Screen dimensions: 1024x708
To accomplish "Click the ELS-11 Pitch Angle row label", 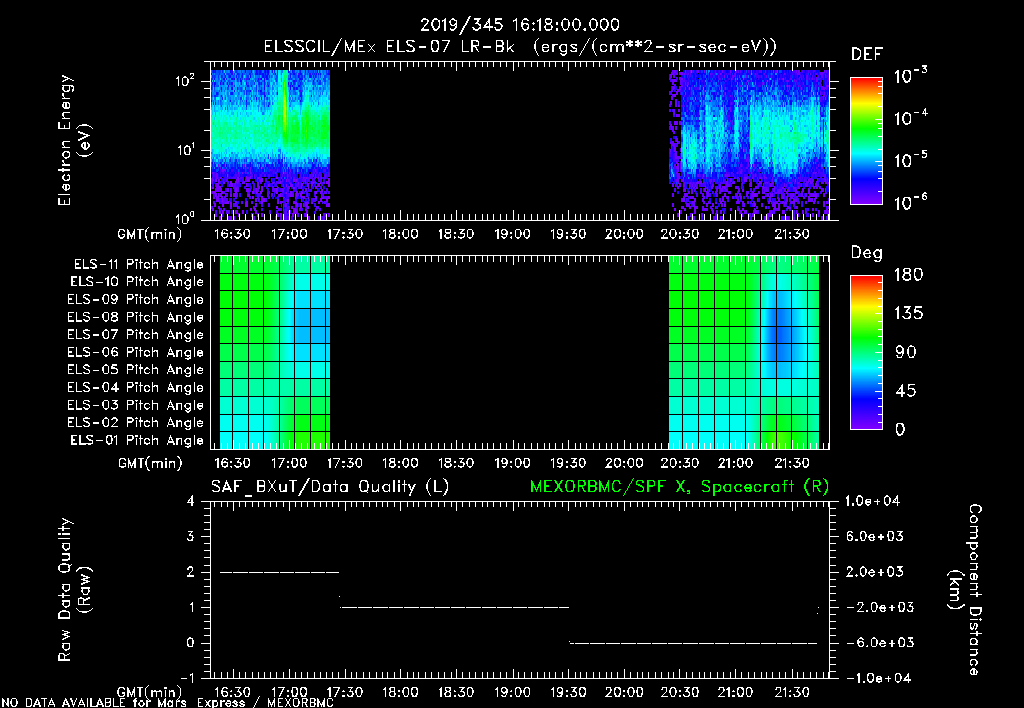I will pyautogui.click(x=138, y=265).
